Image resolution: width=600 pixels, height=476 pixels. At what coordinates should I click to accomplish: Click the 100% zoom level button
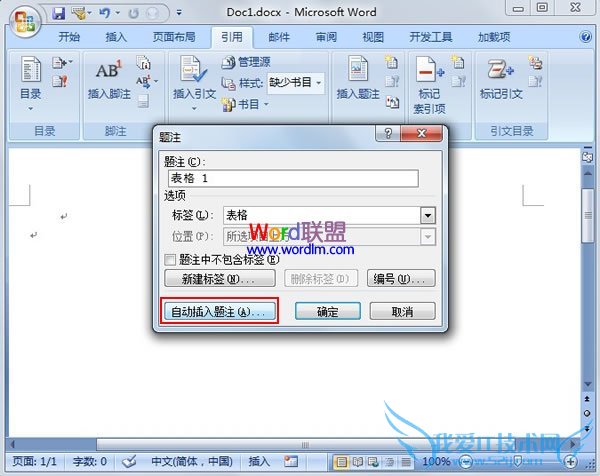pos(436,462)
